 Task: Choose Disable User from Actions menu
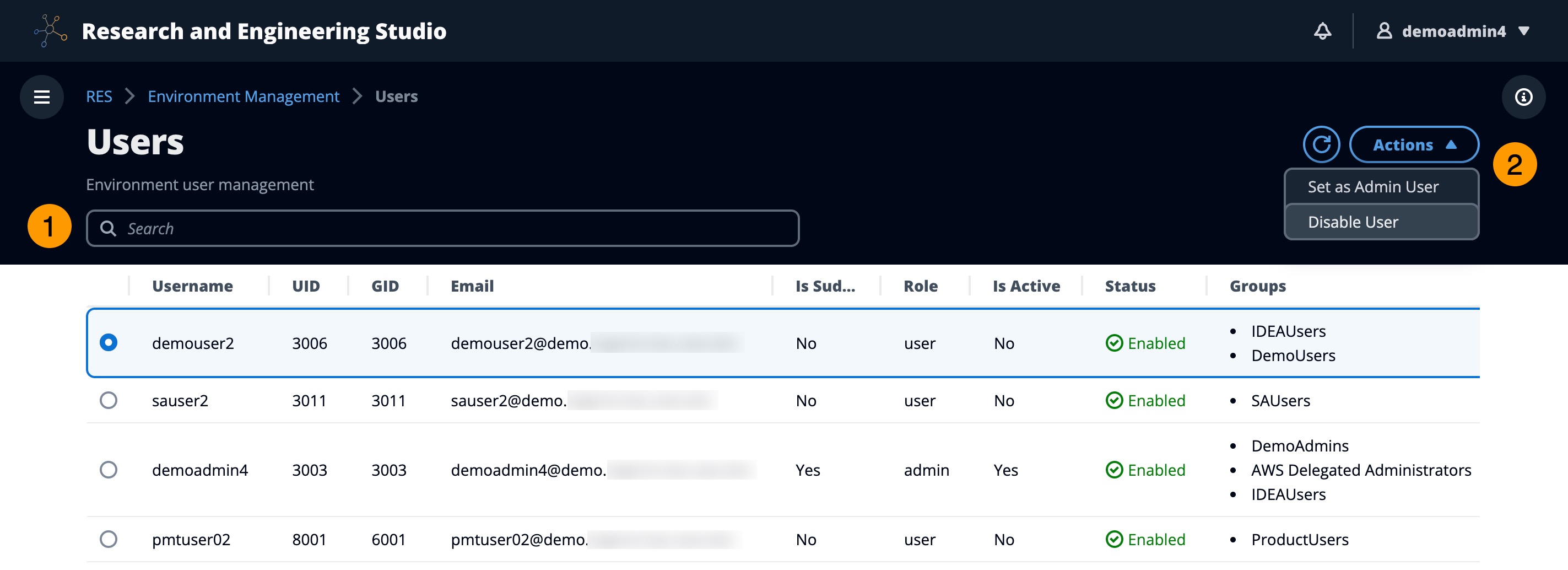pos(1353,222)
